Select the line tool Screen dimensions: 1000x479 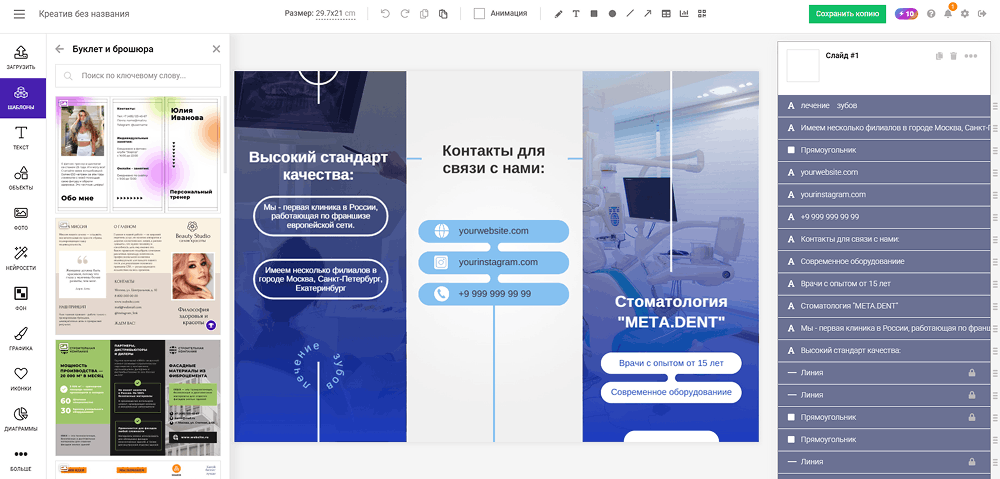point(630,13)
